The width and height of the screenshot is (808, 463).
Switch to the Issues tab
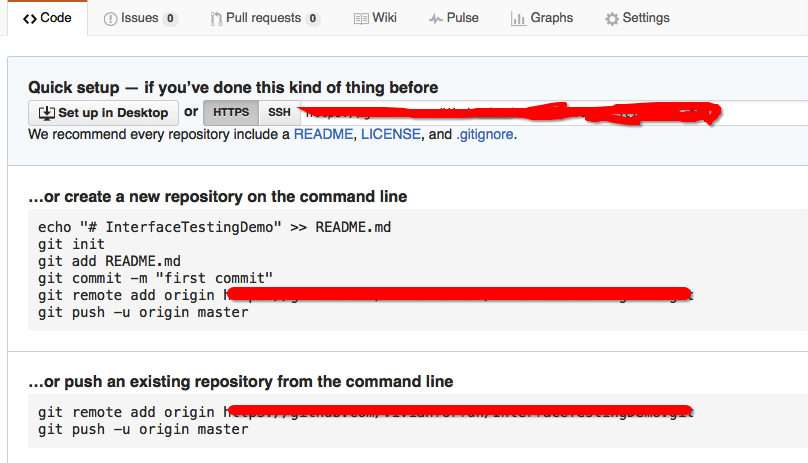tap(140, 18)
